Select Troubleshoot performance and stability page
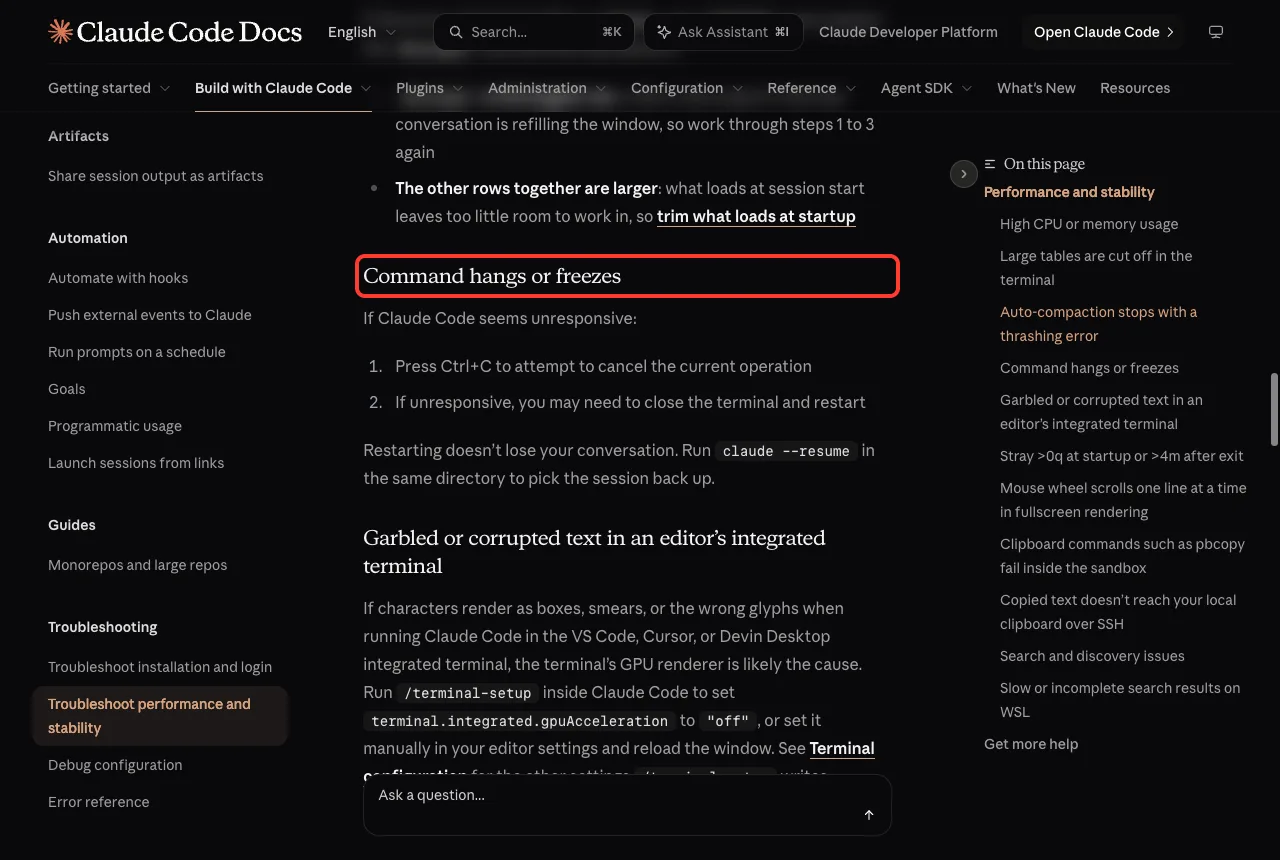 pyautogui.click(x=160, y=716)
